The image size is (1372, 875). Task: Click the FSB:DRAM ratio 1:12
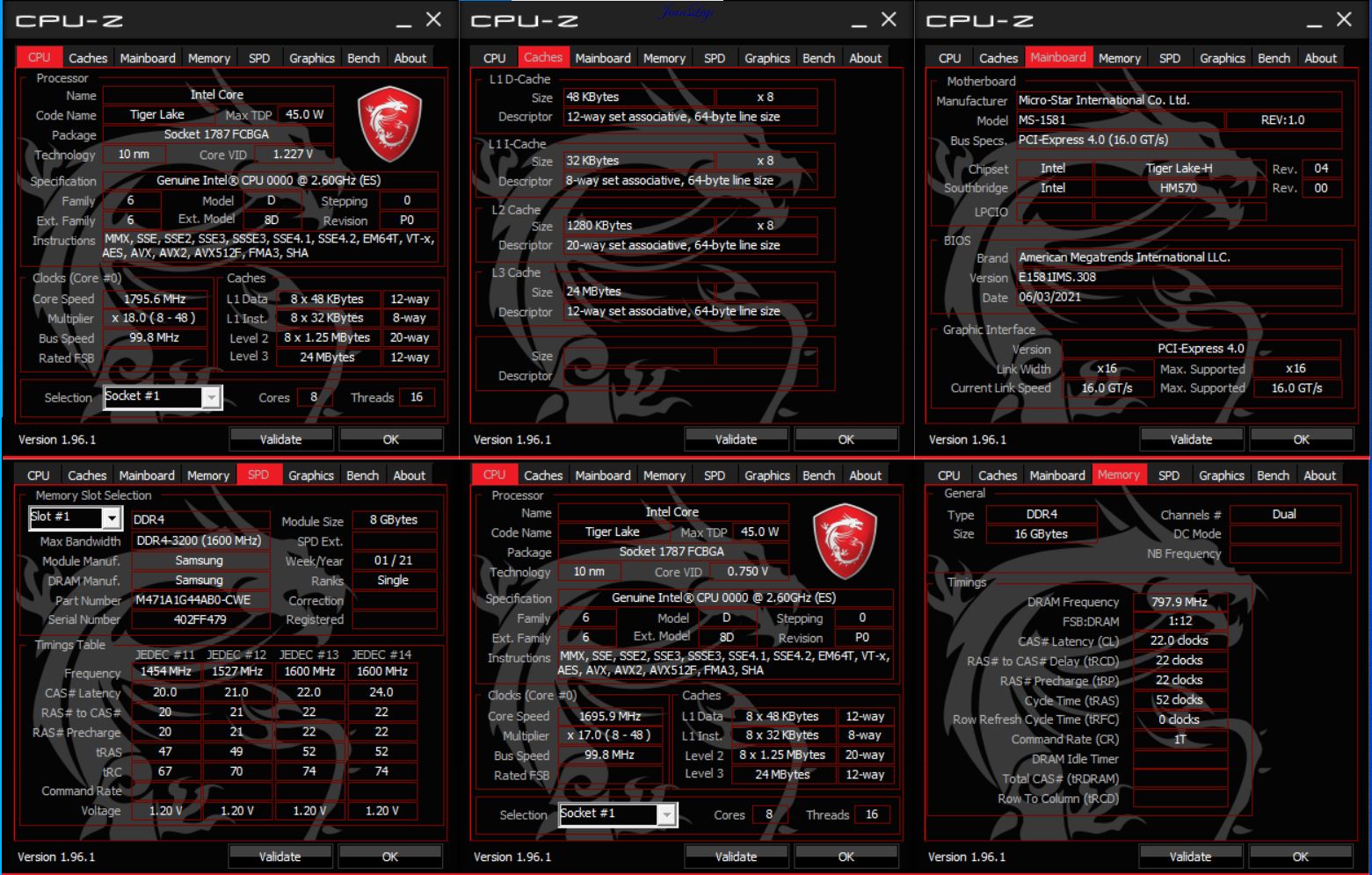(x=1180, y=621)
